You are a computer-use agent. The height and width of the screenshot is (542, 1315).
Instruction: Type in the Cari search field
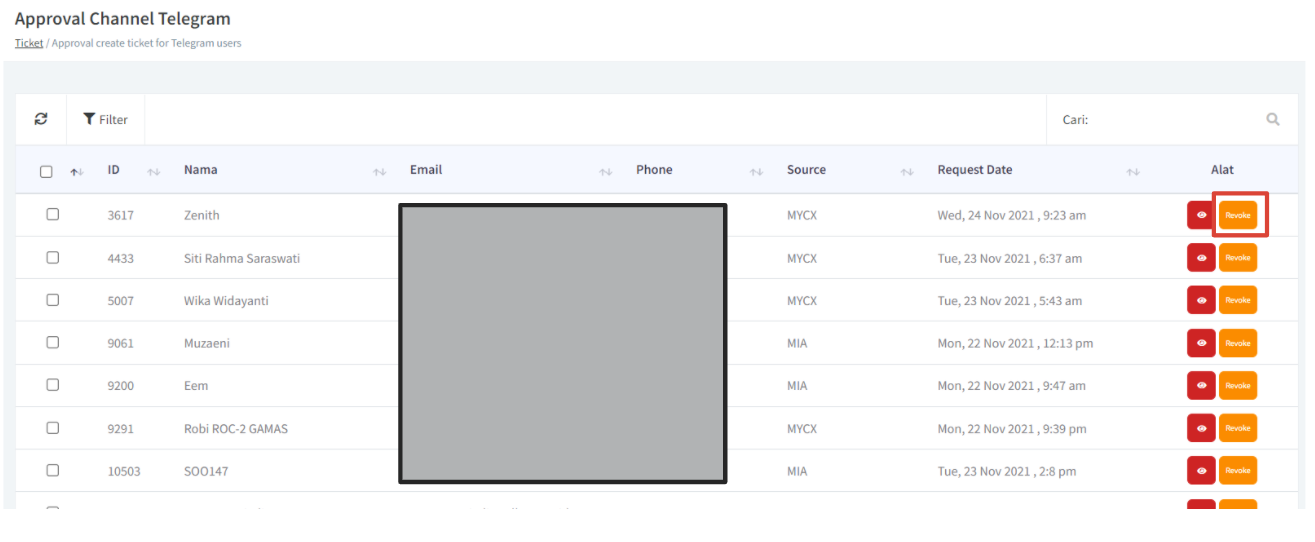click(x=1170, y=119)
